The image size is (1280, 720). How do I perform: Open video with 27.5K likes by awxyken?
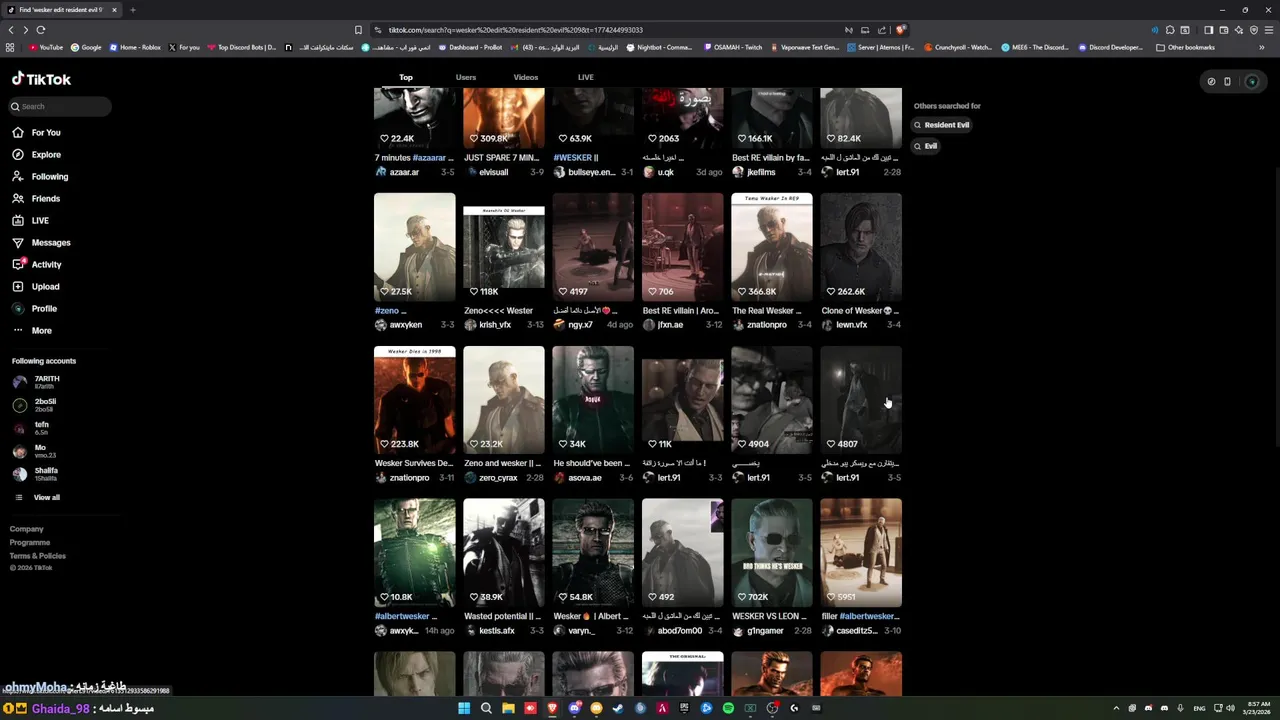414,247
